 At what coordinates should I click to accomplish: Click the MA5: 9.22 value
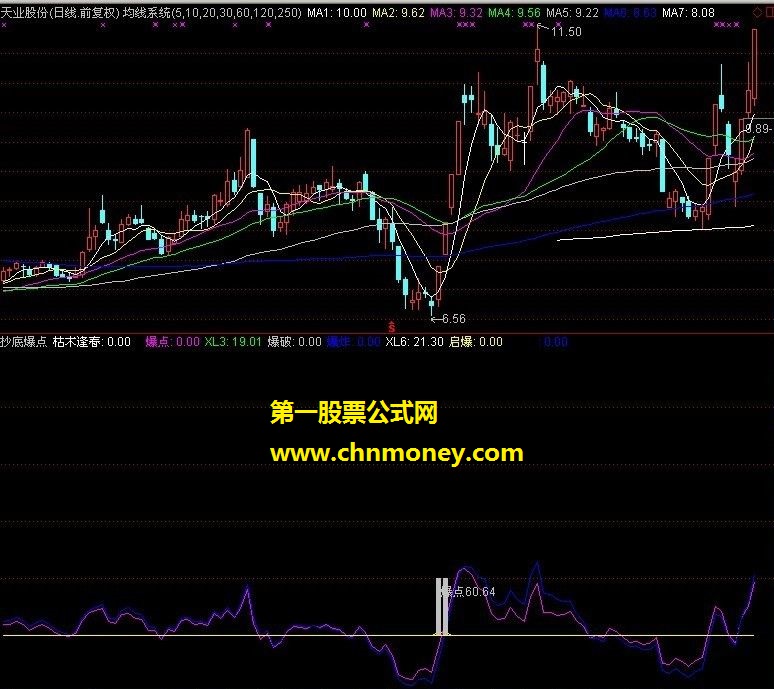click(x=572, y=13)
